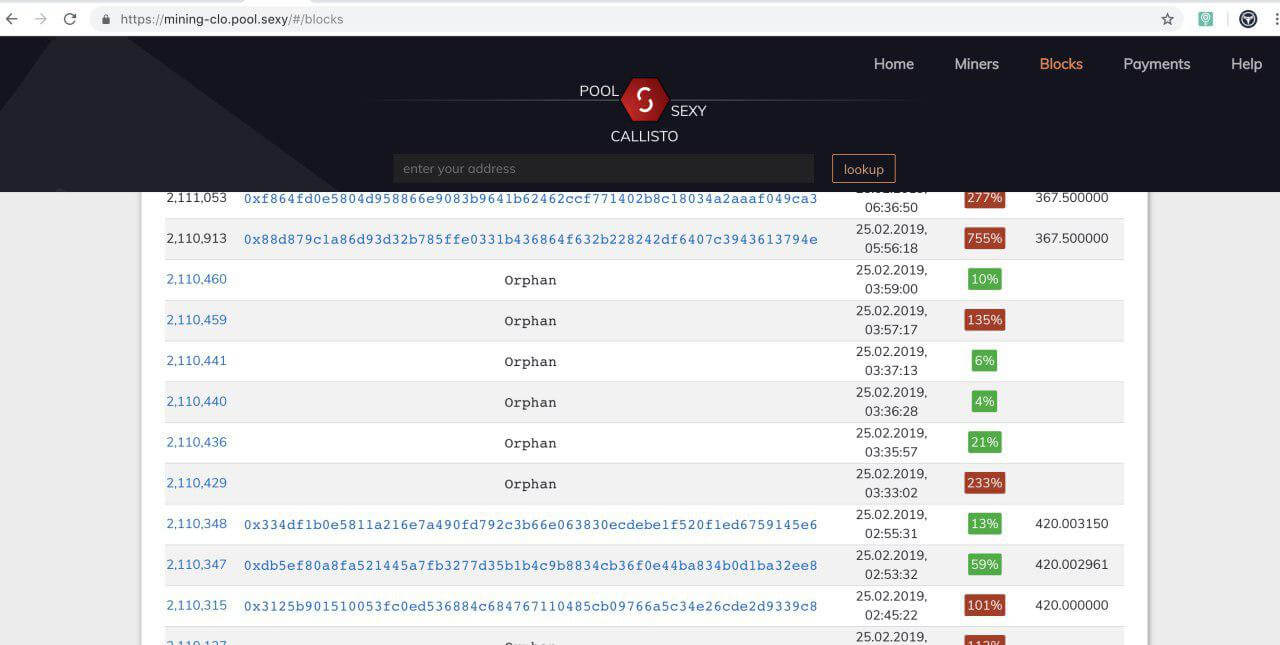Click the red Pool Sexy hexagon logo
This screenshot has width=1280, height=645.
click(x=644, y=99)
